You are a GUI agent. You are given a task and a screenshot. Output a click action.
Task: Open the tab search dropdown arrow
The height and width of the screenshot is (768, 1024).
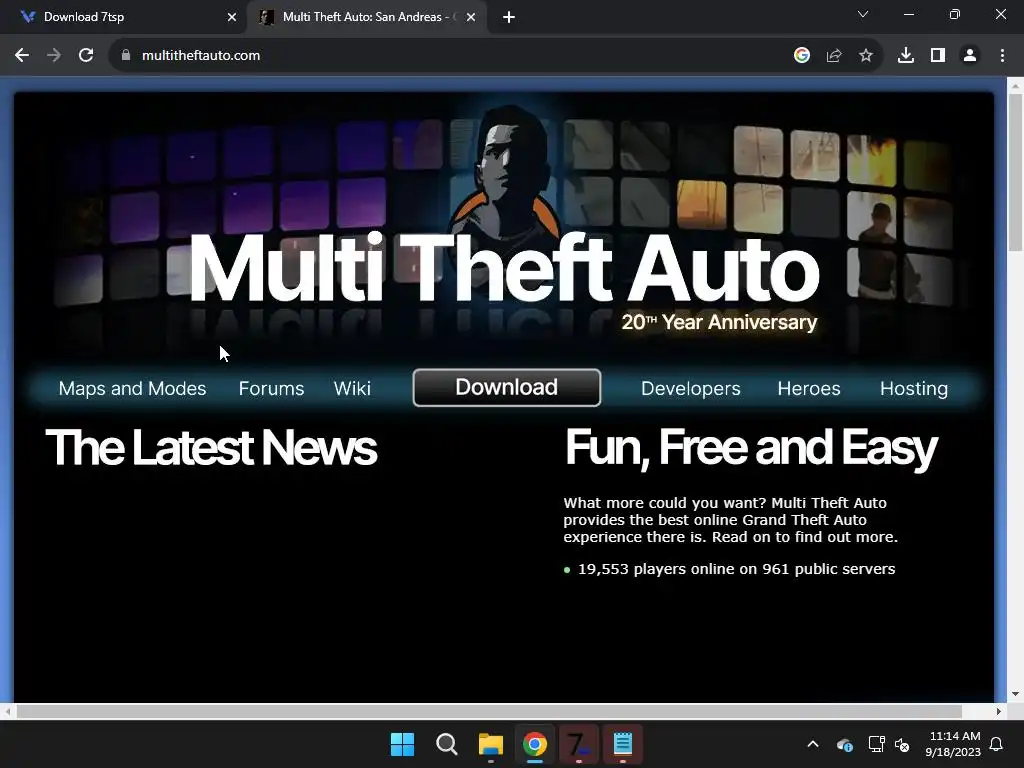tap(863, 14)
